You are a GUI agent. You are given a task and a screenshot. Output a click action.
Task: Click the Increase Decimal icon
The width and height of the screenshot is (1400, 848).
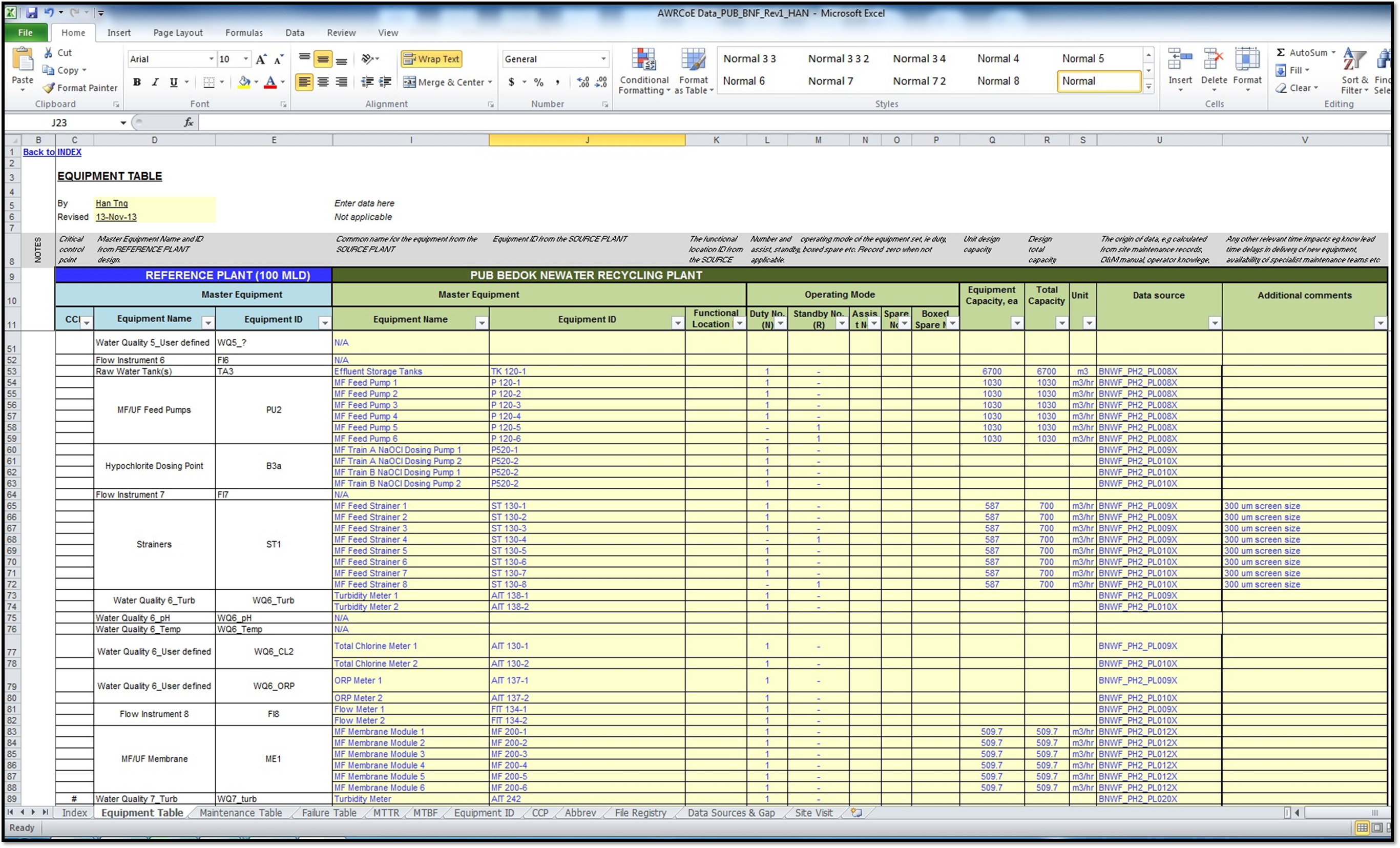coord(583,82)
